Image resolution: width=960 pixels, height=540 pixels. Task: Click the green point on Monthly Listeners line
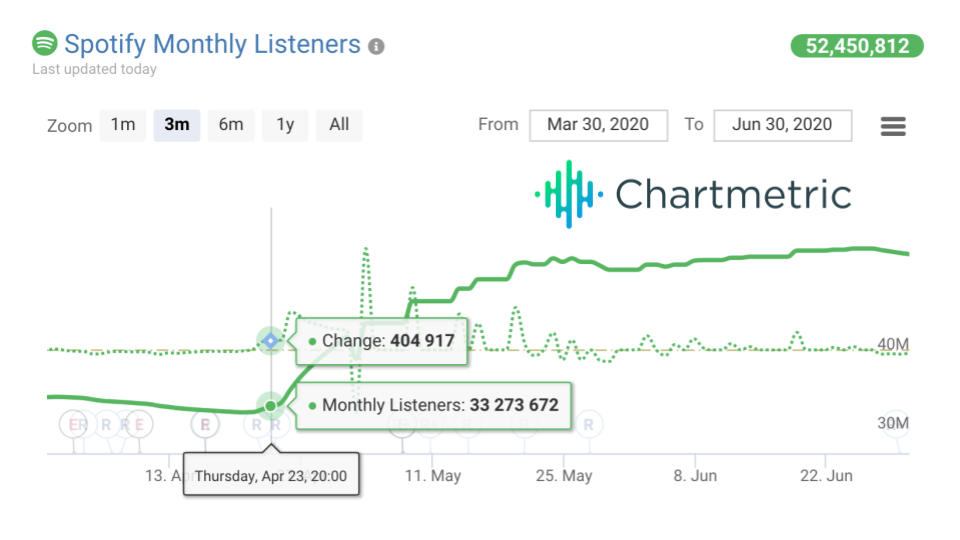point(270,406)
